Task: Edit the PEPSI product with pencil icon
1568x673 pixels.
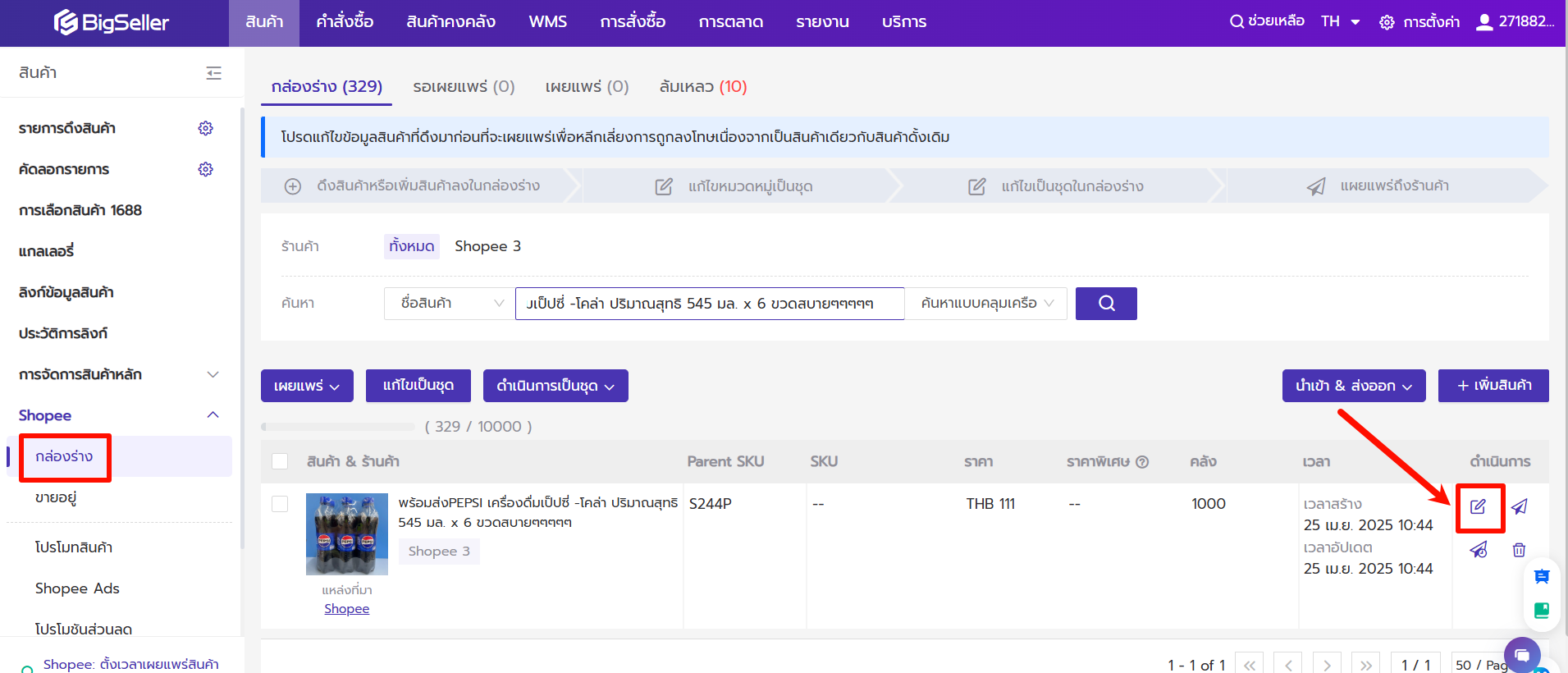Action: pyautogui.click(x=1478, y=506)
